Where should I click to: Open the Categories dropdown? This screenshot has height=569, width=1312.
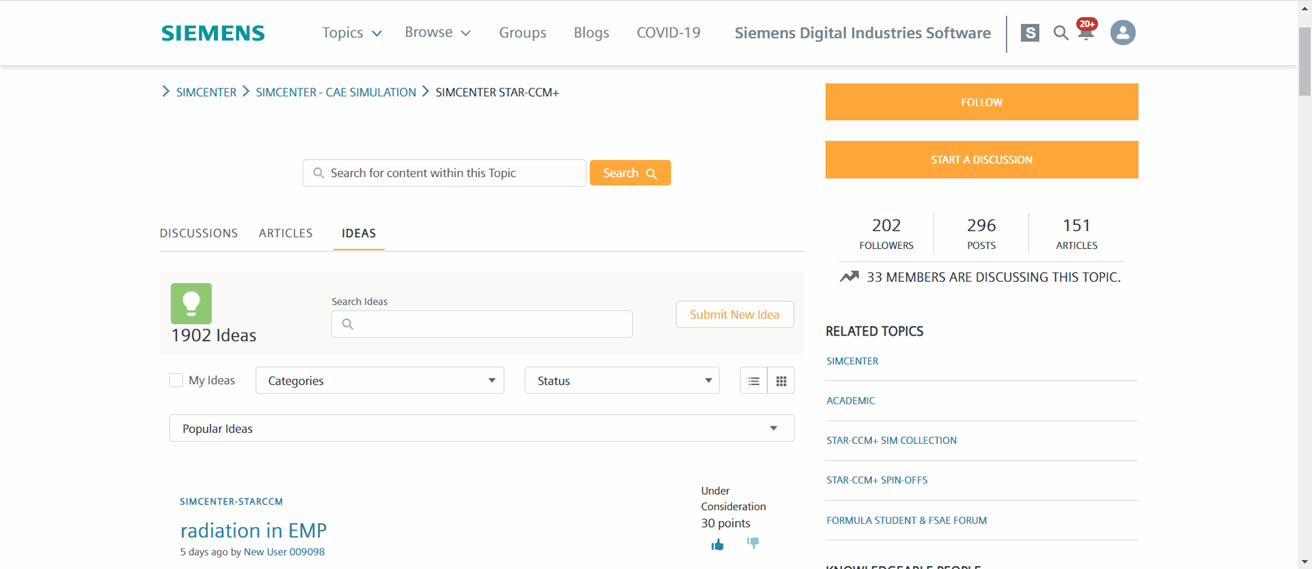click(x=380, y=381)
